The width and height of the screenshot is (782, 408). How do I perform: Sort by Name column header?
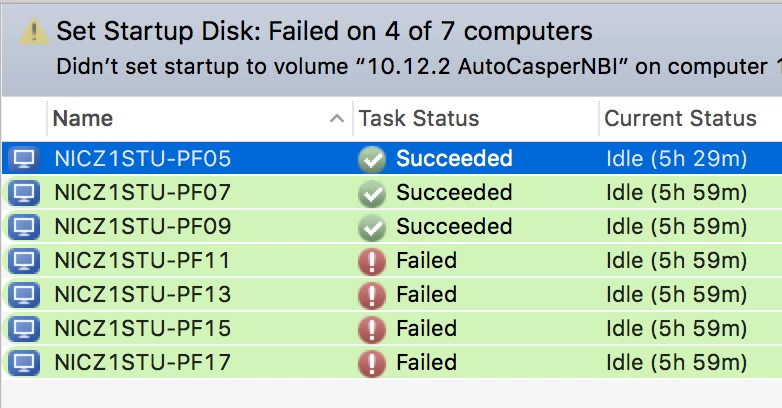click(82, 119)
